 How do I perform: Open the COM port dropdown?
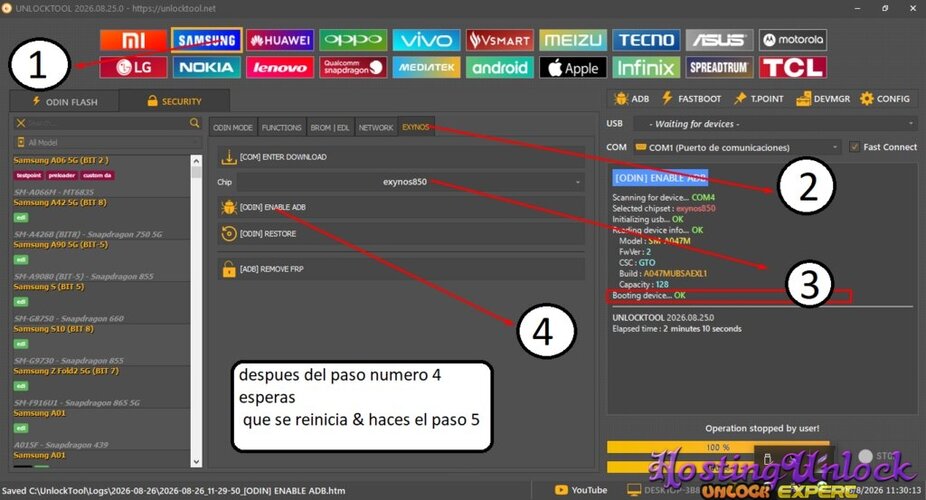pos(737,147)
